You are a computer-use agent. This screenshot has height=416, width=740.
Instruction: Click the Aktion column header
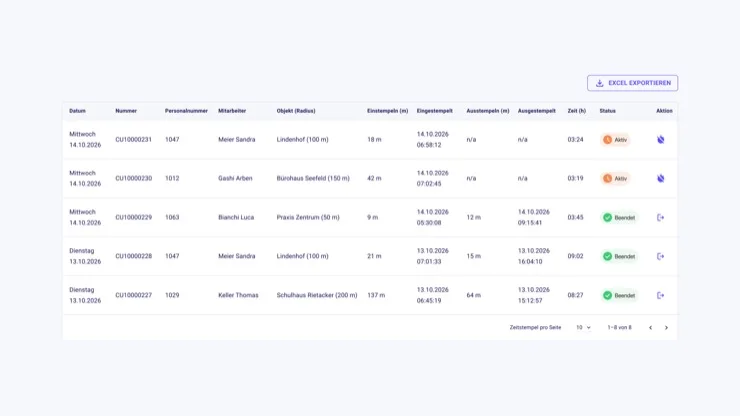pos(664,111)
